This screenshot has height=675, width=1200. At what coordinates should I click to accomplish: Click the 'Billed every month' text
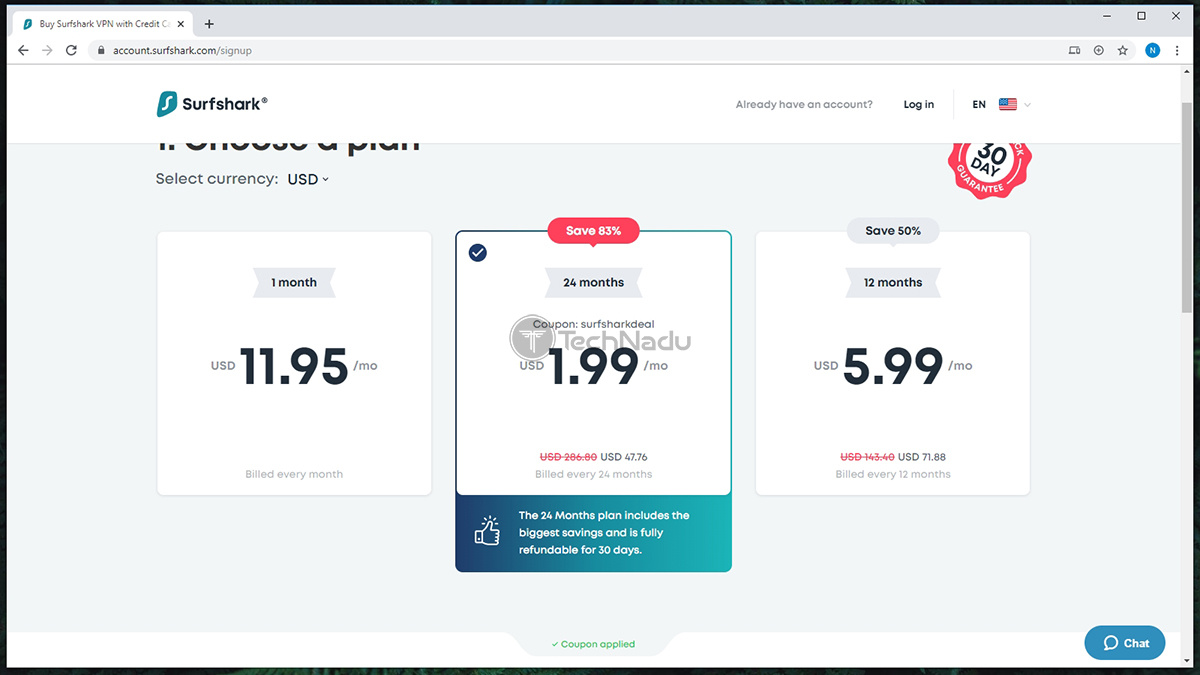pyautogui.click(x=294, y=474)
